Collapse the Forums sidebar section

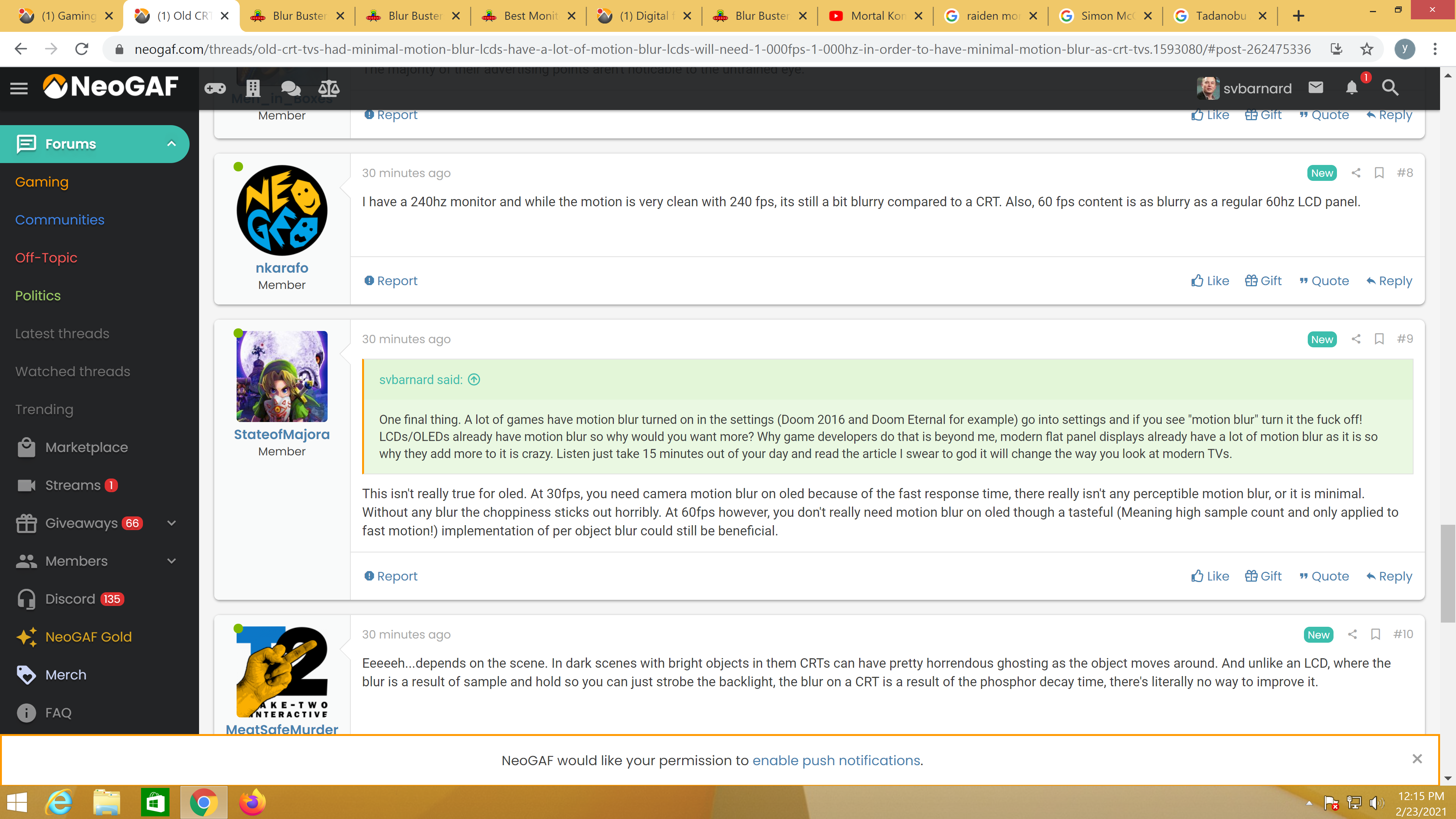[171, 144]
